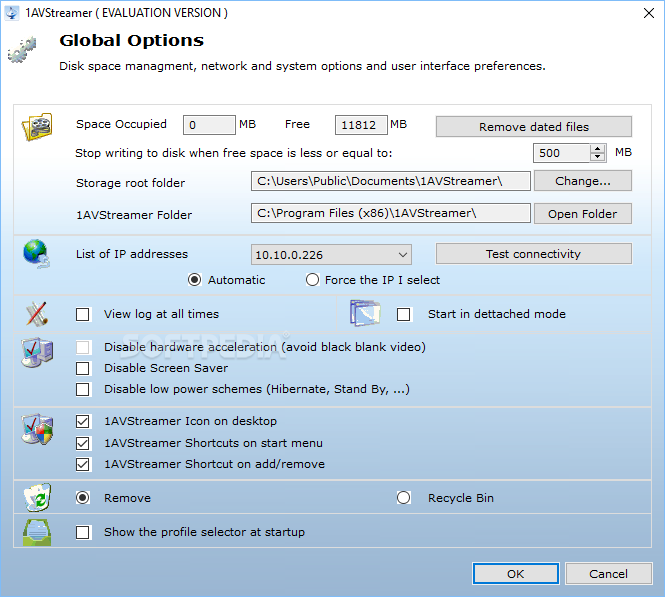Click the detached windows icon

click(365, 313)
